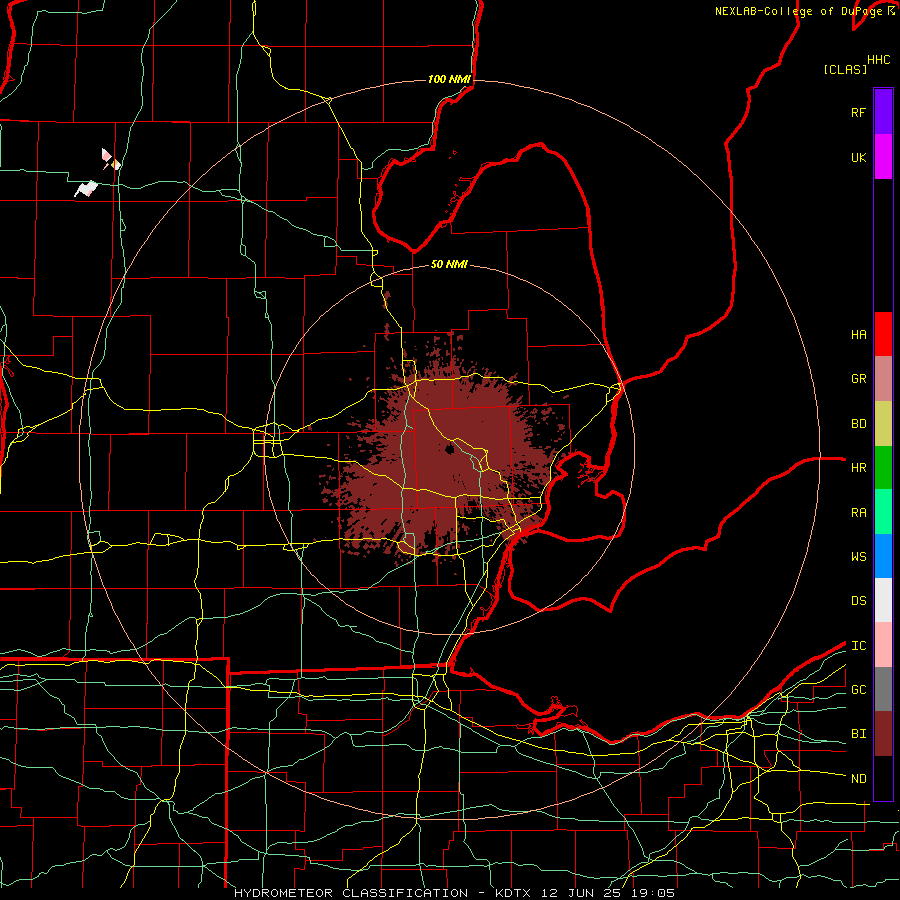Click the white dry-snow echo patch at upper left
This screenshot has height=900, width=900.
86,189
